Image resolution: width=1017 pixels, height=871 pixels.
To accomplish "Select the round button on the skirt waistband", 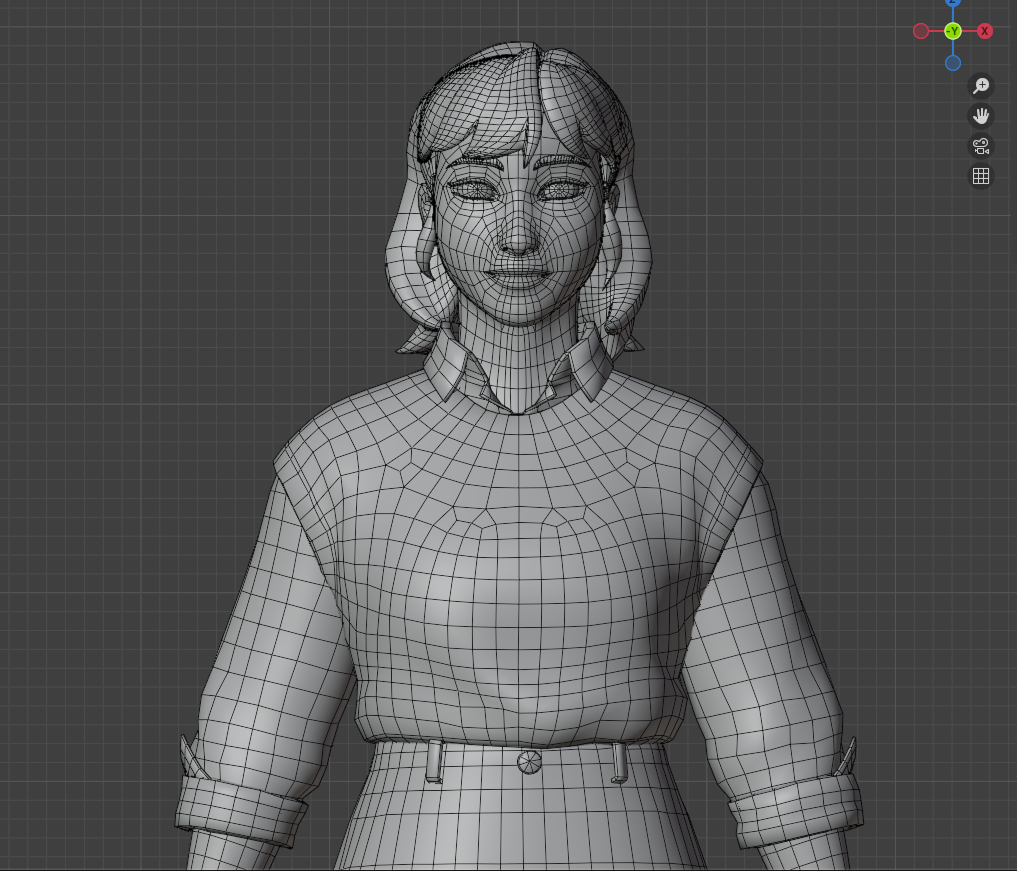I will (x=529, y=762).
